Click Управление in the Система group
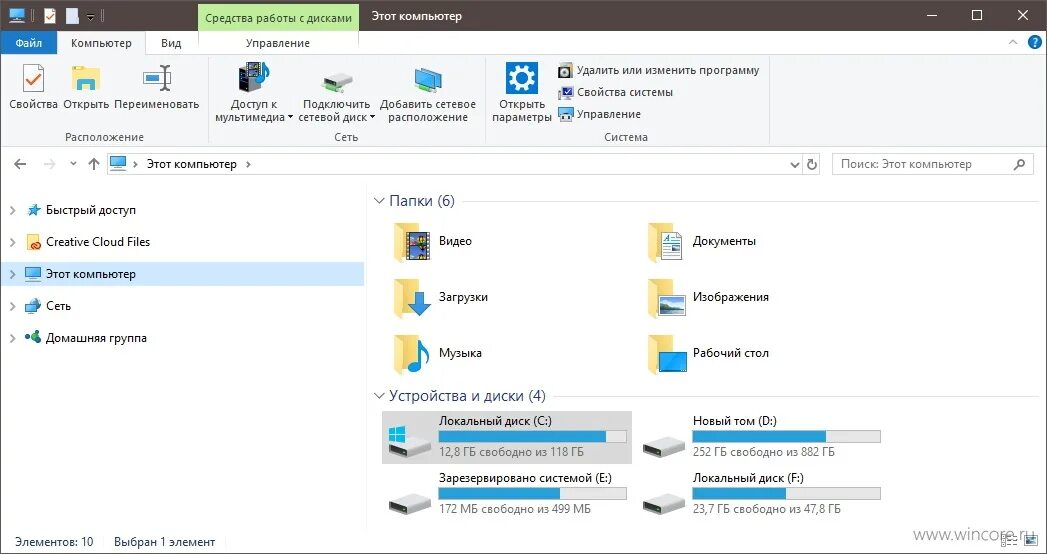Viewport: 1047px width, 554px height. tap(600, 114)
